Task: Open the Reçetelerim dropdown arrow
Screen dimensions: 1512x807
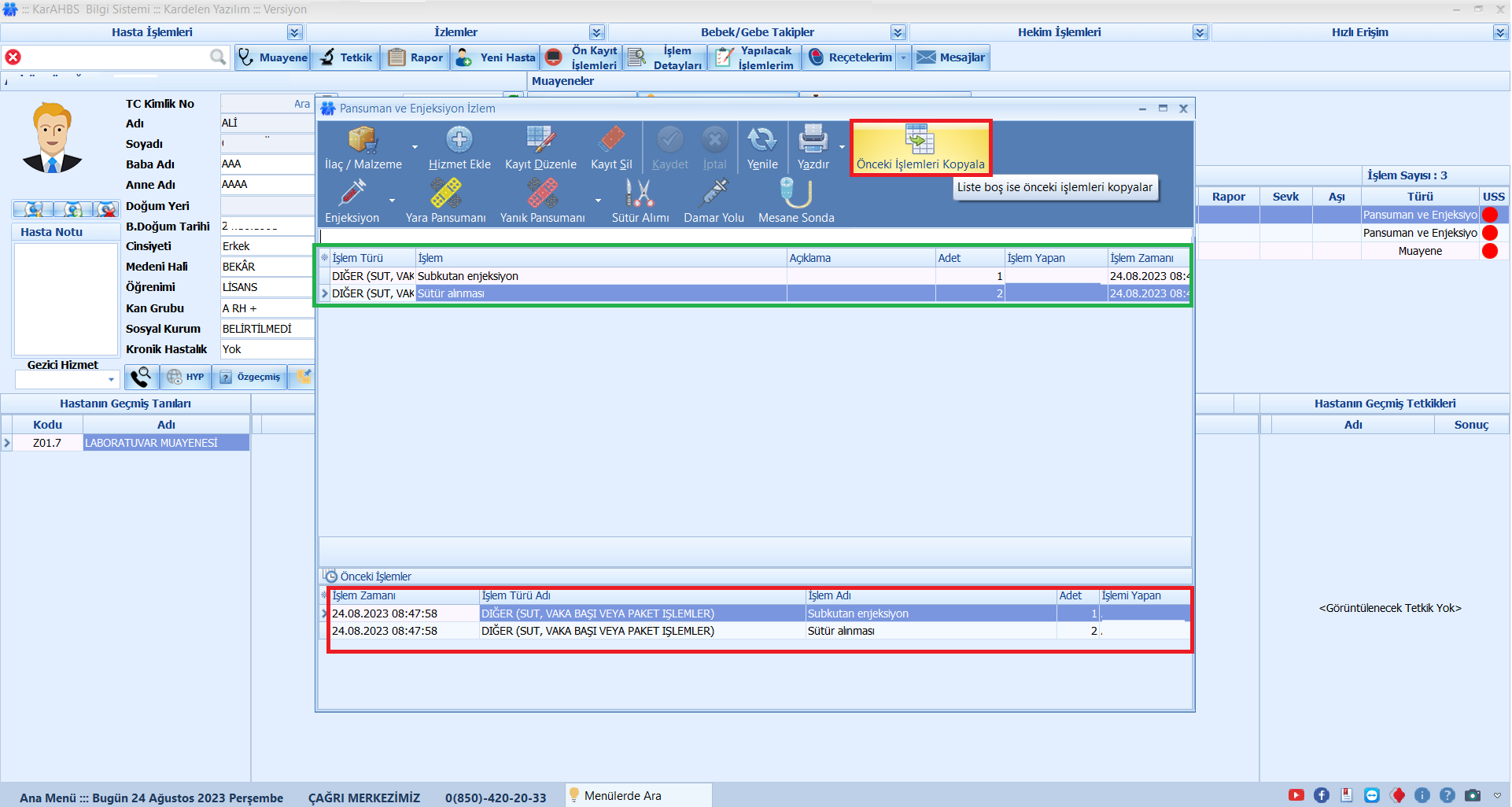Action: pos(904,57)
